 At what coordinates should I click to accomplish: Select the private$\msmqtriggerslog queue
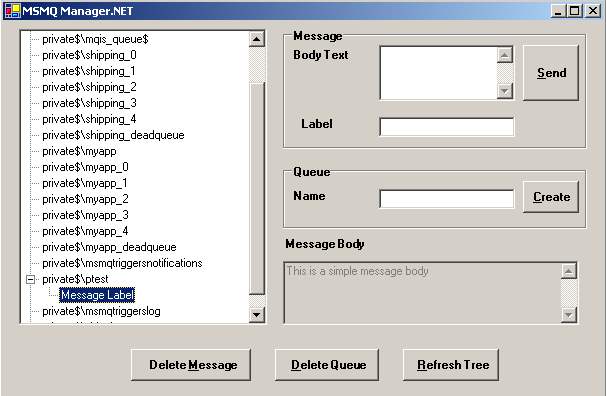click(x=101, y=311)
